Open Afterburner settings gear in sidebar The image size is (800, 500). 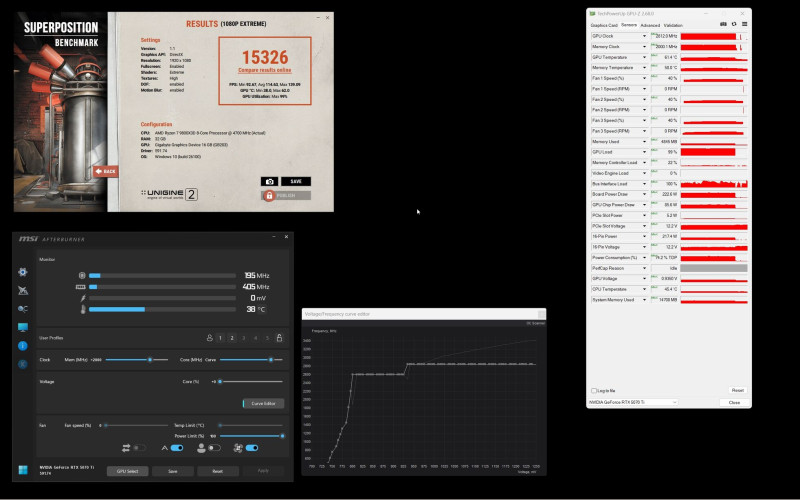pos(22,272)
